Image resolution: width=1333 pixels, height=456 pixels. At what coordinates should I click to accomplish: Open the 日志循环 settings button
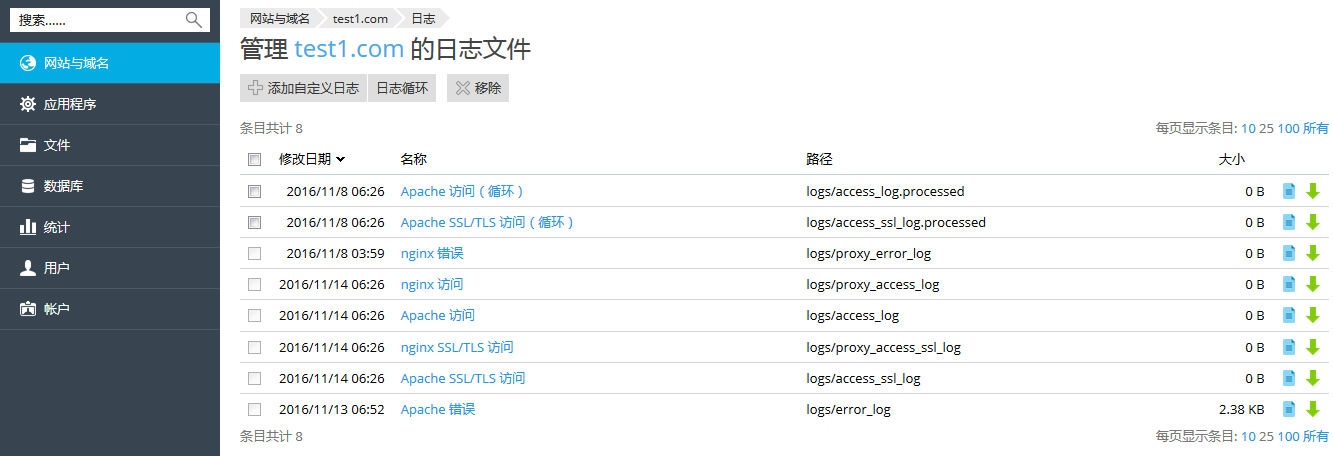[402, 88]
